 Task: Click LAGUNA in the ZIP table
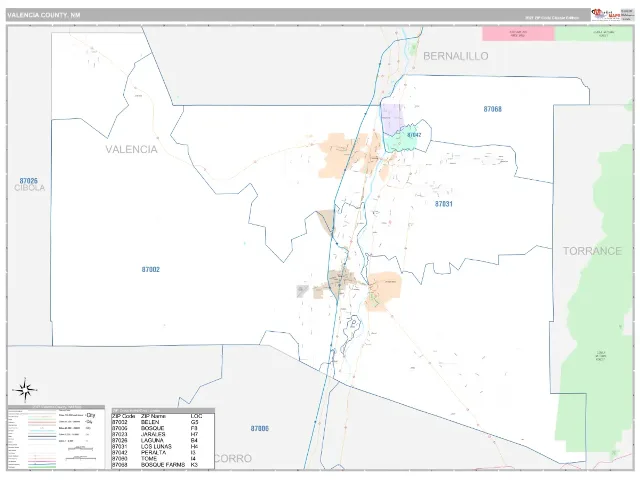pos(152,440)
